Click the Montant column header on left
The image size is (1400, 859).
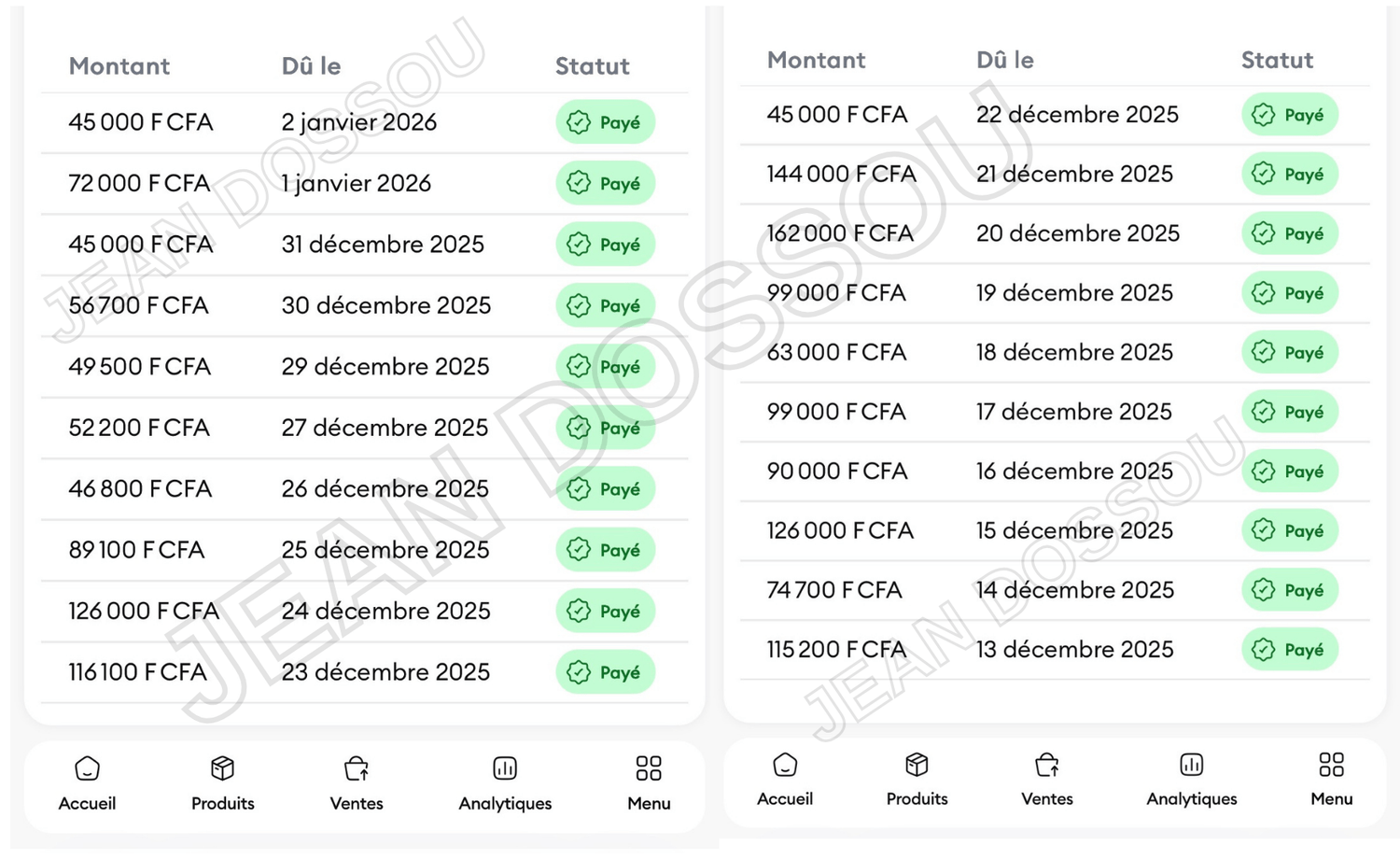(119, 66)
